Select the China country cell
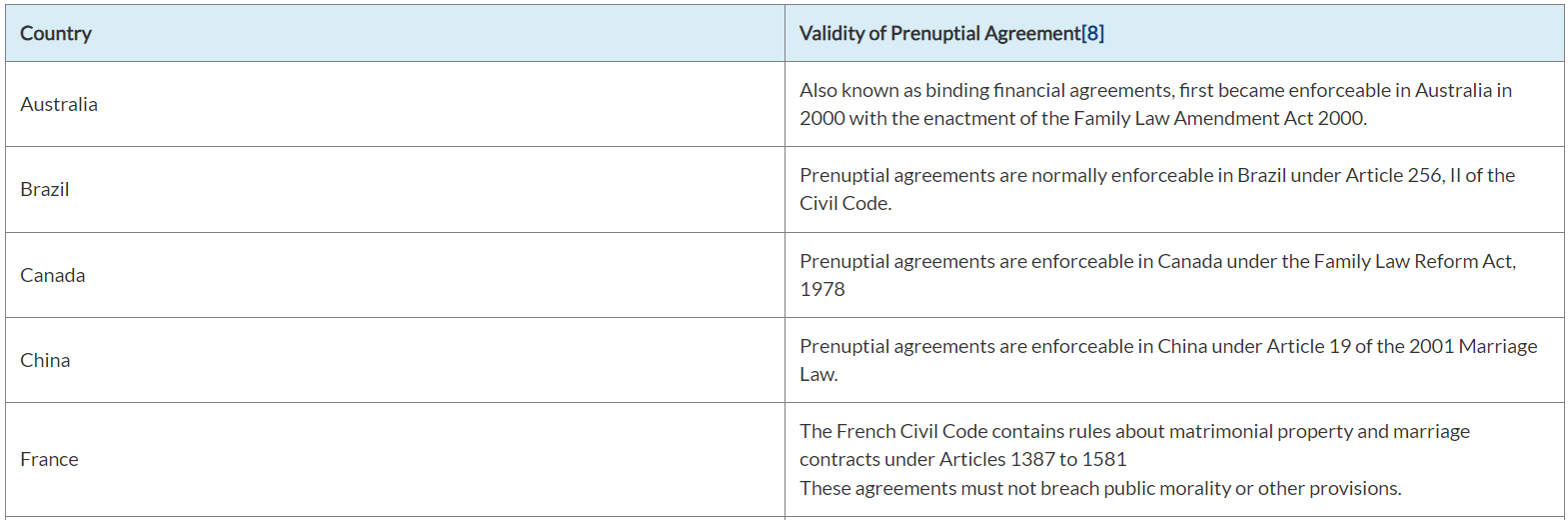 45,360
